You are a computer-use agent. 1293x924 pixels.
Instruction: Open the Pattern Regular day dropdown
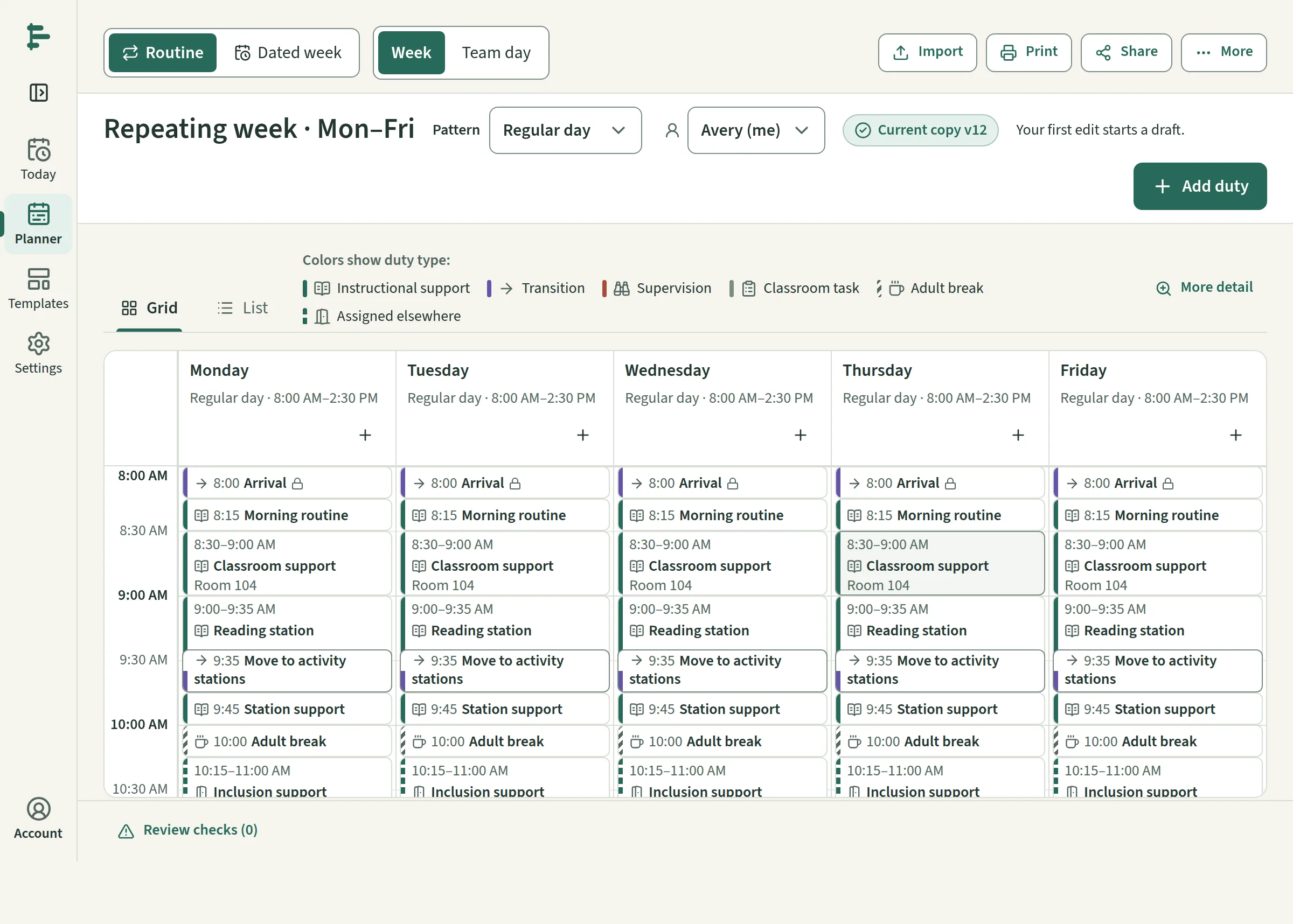pyautogui.click(x=565, y=130)
